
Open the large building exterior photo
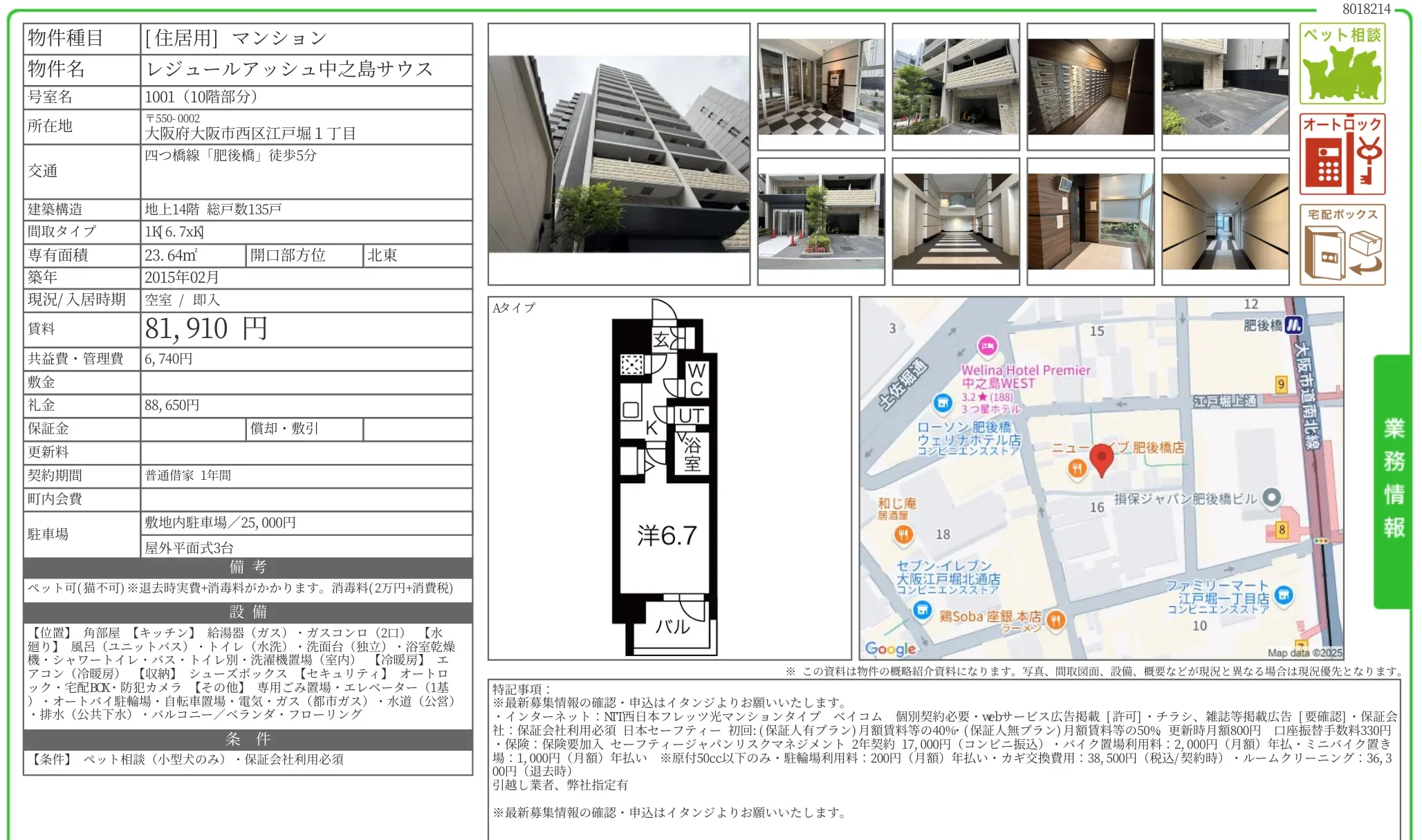(x=619, y=154)
